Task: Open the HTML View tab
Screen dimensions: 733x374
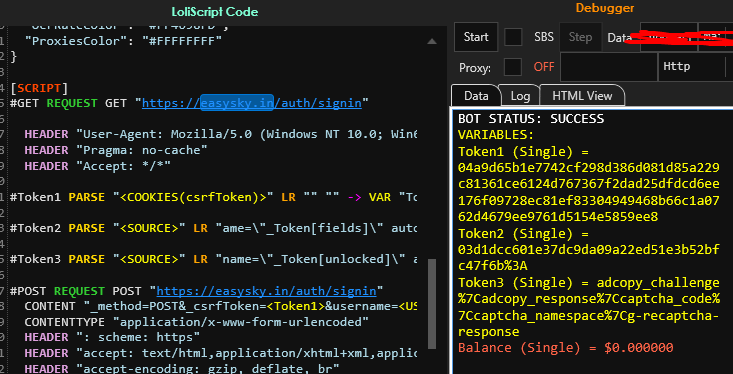Action: 582,96
